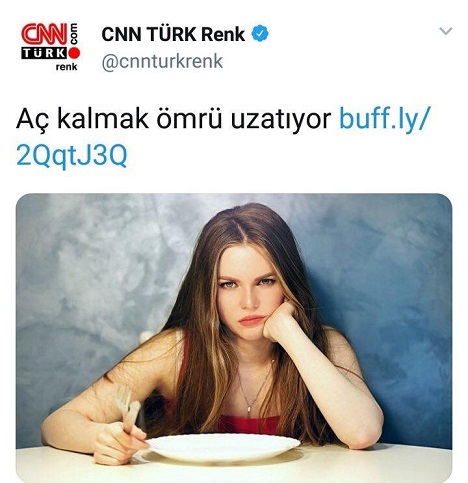
Task: Click the @cnnturkrenk handle
Action: click(x=162, y=61)
